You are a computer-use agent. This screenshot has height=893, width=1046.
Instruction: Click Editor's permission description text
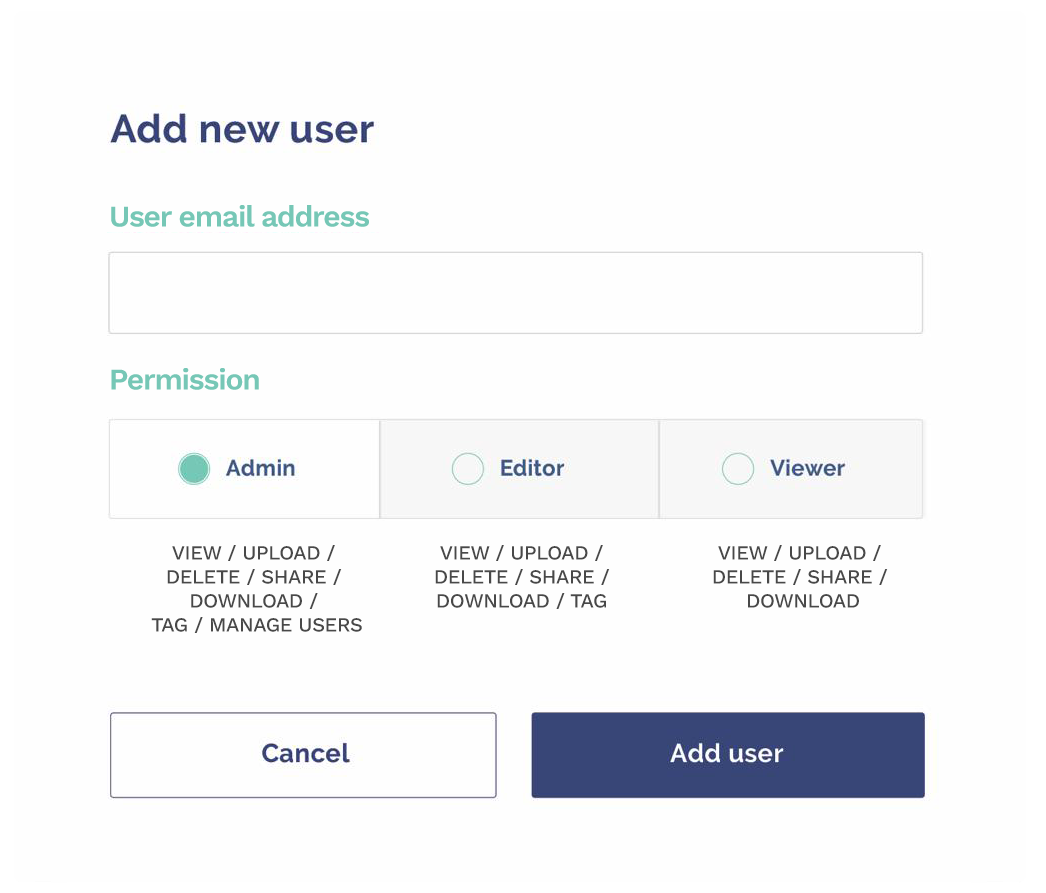point(521,577)
